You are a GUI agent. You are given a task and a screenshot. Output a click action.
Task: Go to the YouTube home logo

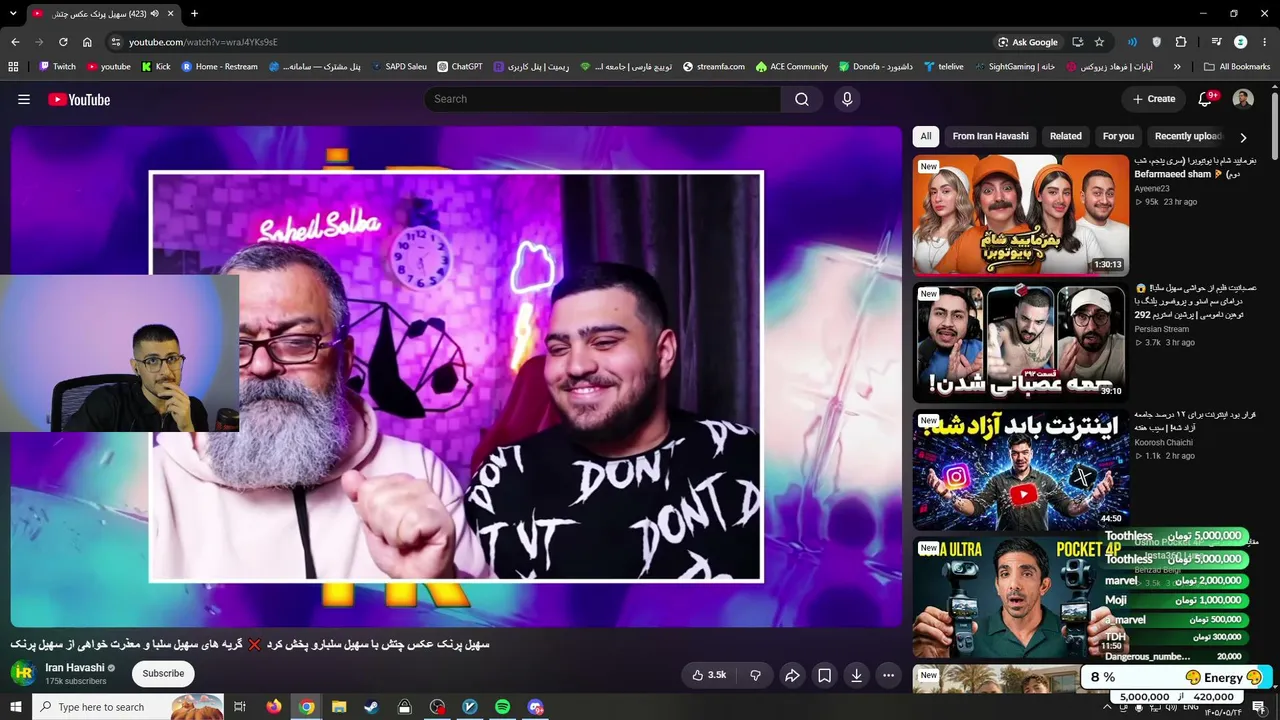click(79, 99)
